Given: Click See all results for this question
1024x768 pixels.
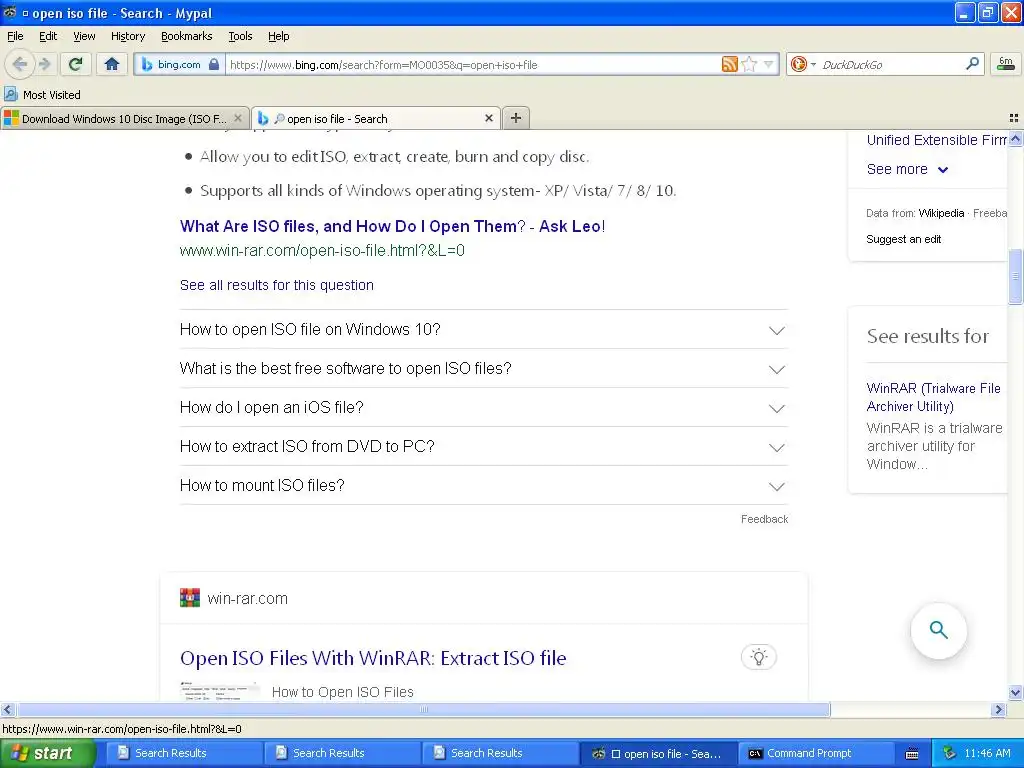Looking at the screenshot, I should pos(276,285).
